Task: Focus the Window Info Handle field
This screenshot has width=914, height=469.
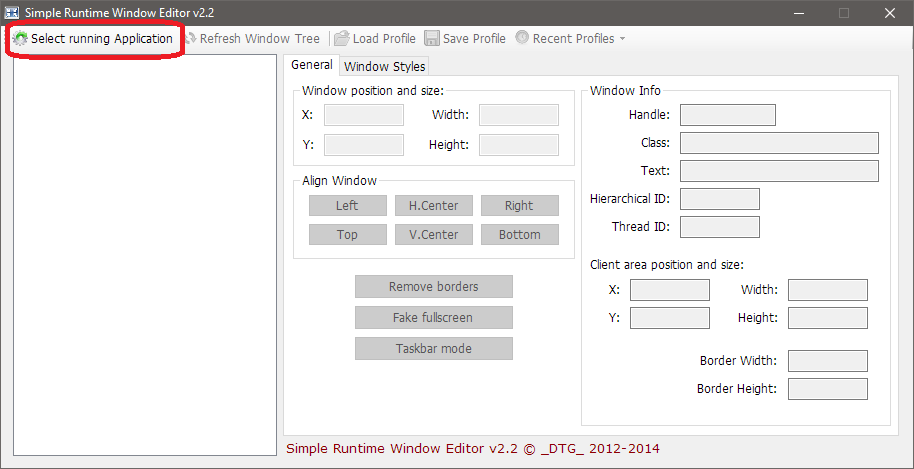Action: (727, 115)
